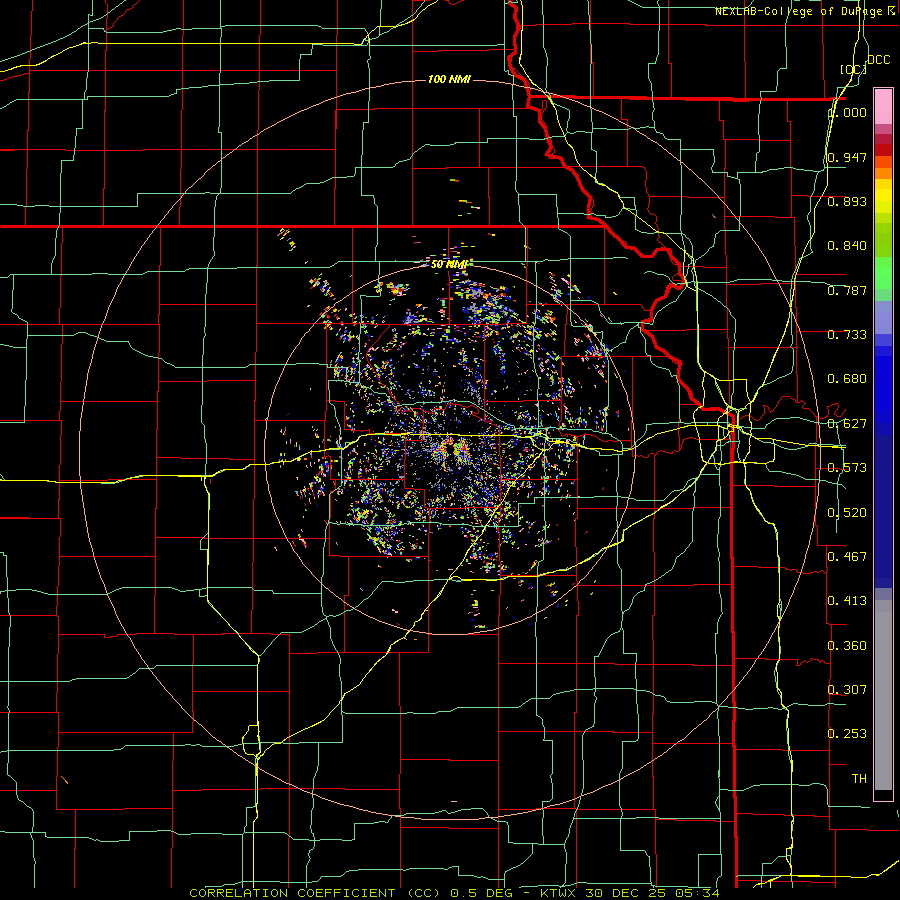This screenshot has width=900, height=900.
Task: Click the 0.787 scale value
Action: (x=847, y=290)
